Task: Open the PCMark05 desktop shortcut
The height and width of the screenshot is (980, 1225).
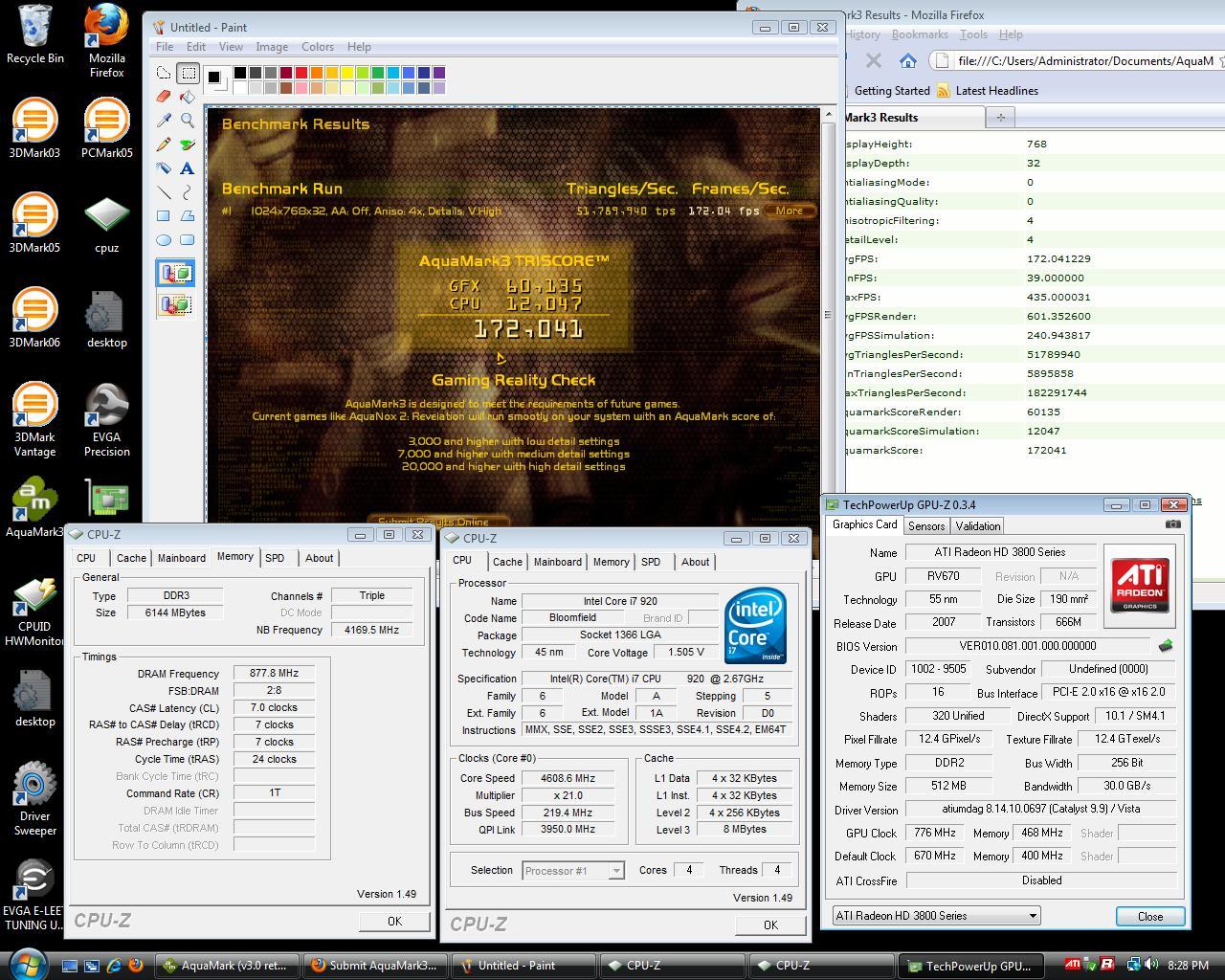Action: 106,127
